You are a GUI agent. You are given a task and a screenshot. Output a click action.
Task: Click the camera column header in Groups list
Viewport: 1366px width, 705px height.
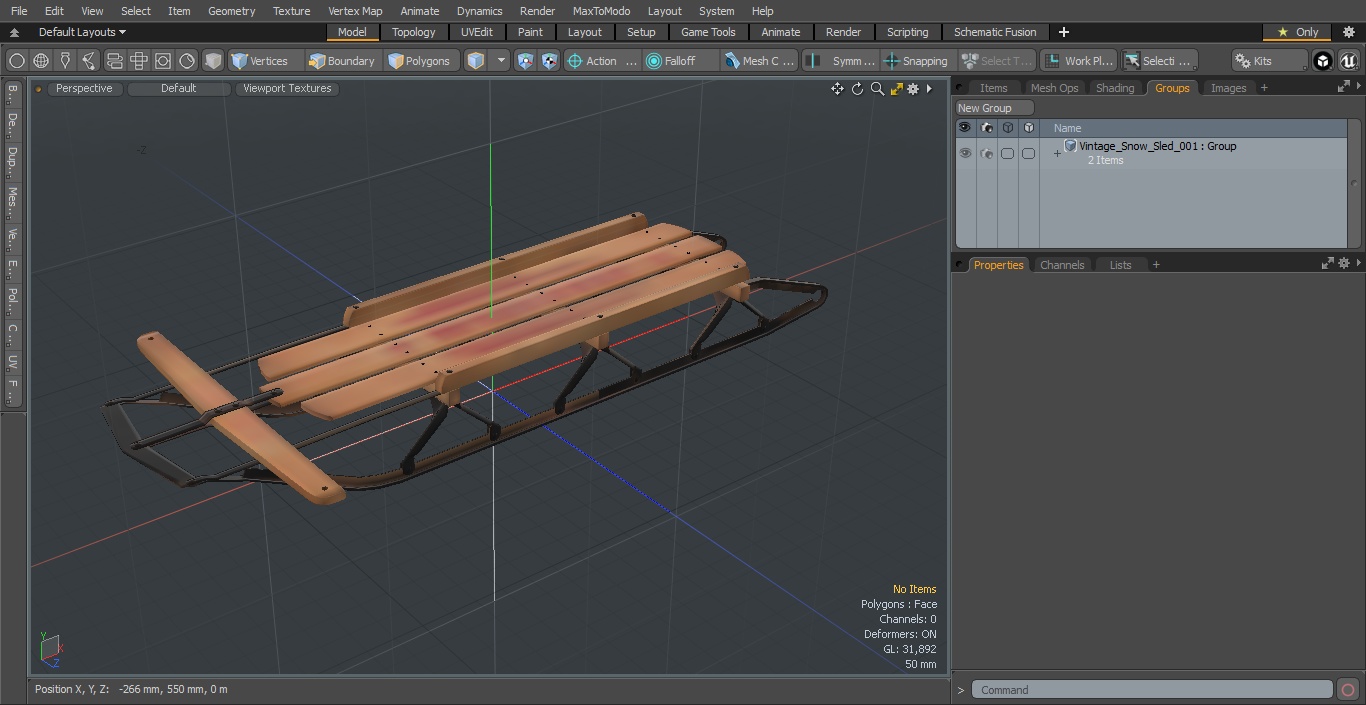pos(987,128)
